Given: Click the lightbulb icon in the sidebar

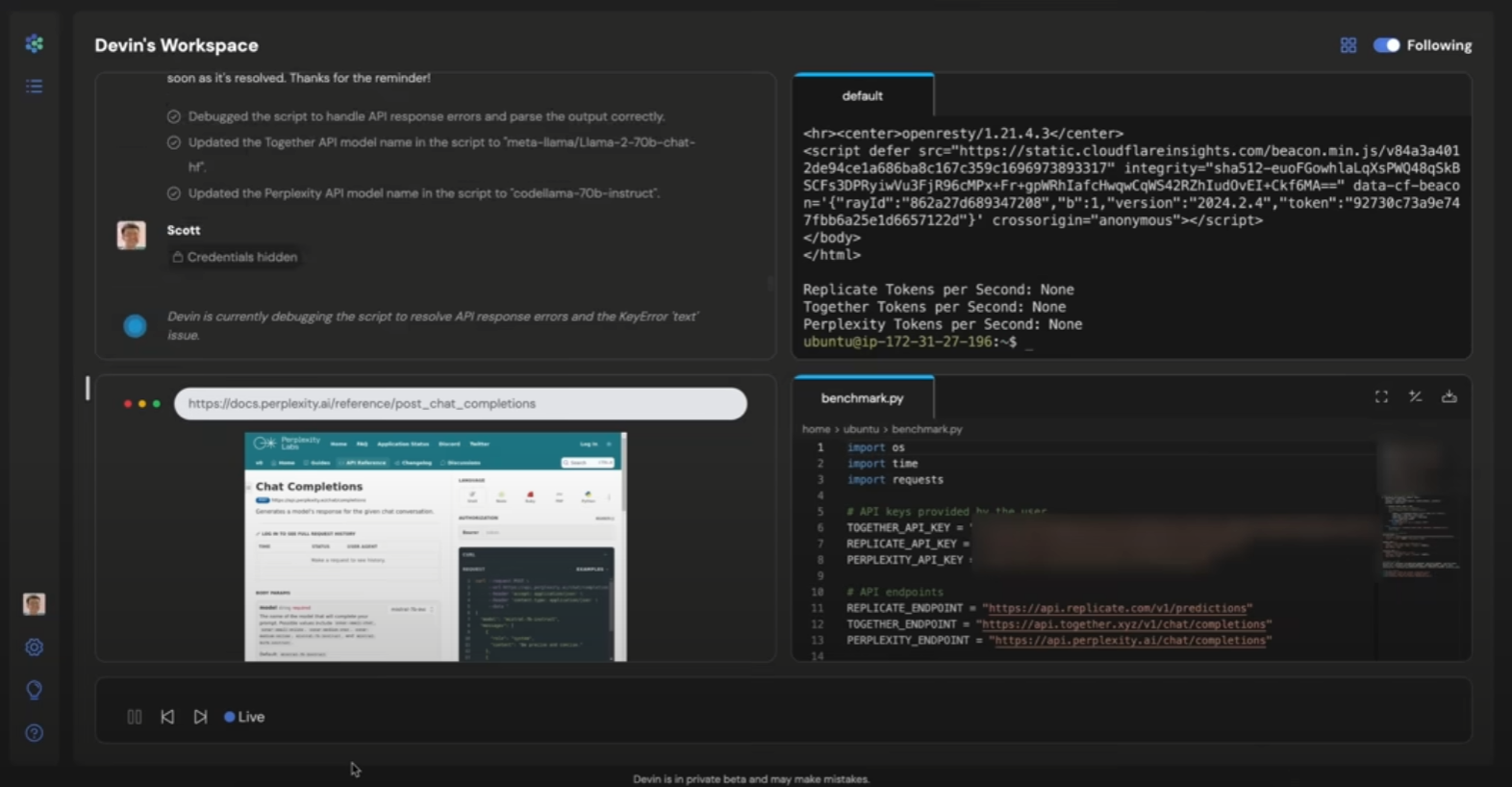Looking at the screenshot, I should coord(34,690).
